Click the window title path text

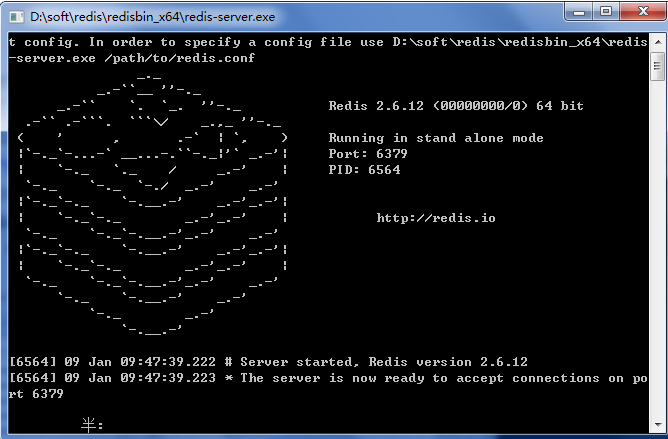click(x=153, y=17)
